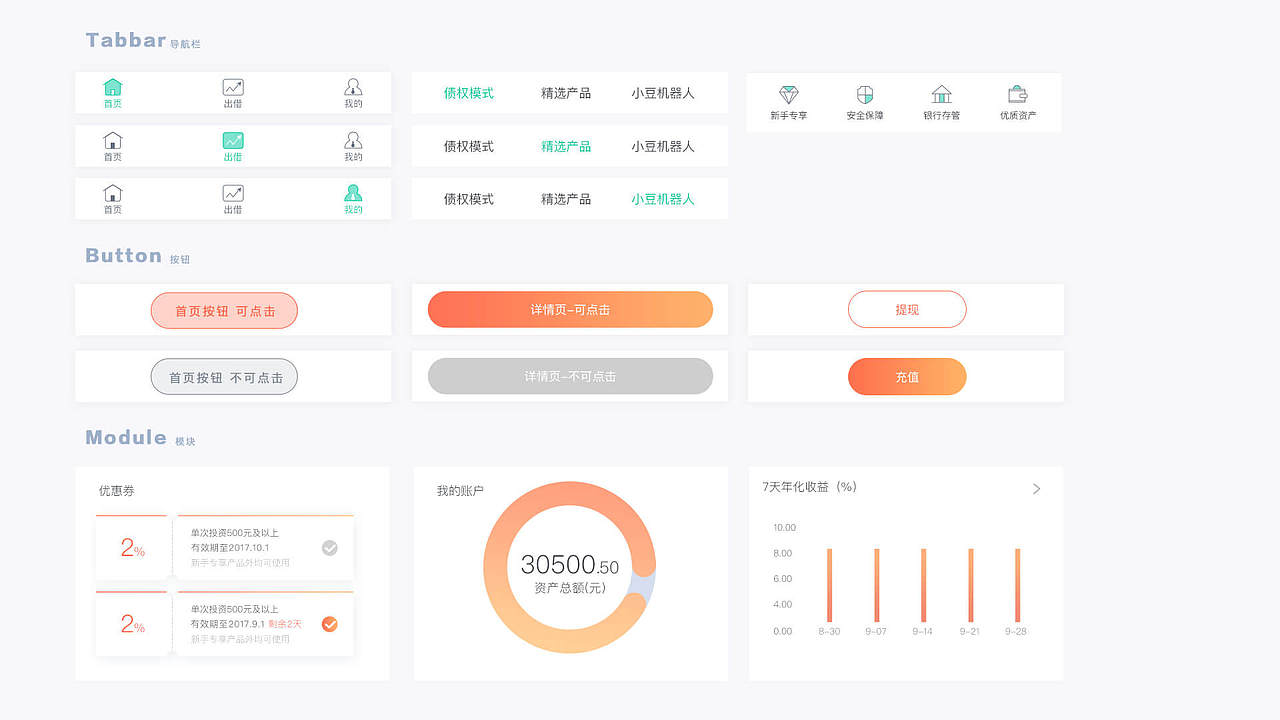Open the 安全保障 shield icon
The width and height of the screenshot is (1280, 720).
865,94
